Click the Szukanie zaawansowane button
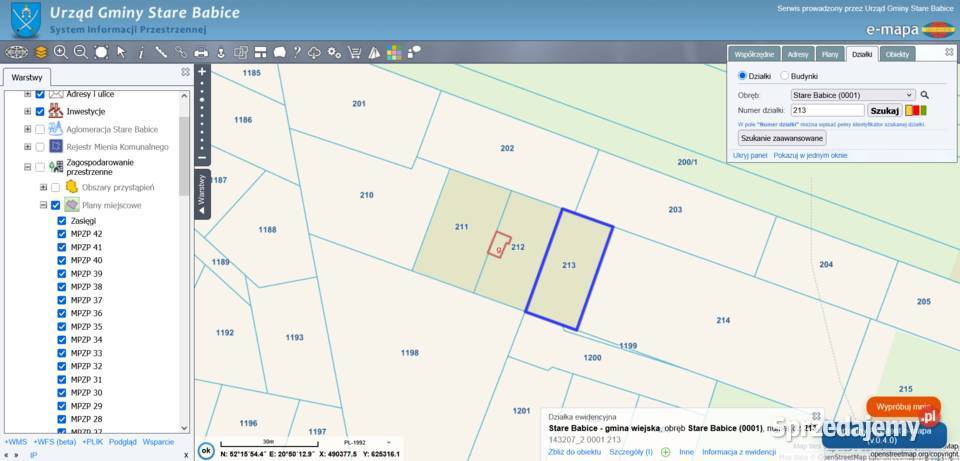This screenshot has height=461, width=960. click(x=782, y=138)
